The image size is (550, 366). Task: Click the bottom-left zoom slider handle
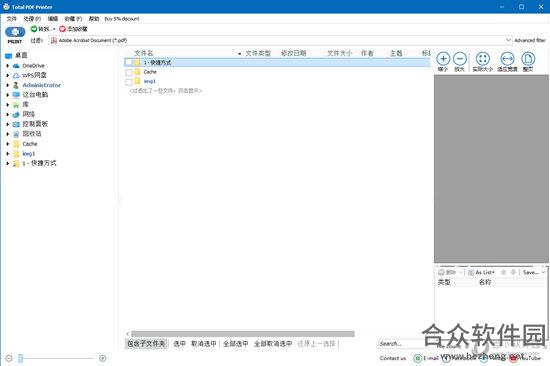coord(21,358)
